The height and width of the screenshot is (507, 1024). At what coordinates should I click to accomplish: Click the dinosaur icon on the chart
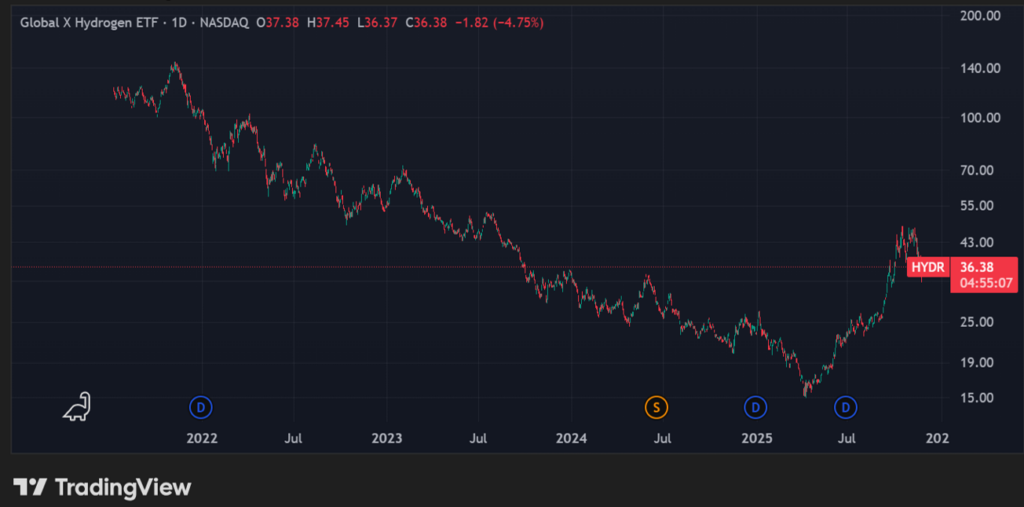(77, 406)
